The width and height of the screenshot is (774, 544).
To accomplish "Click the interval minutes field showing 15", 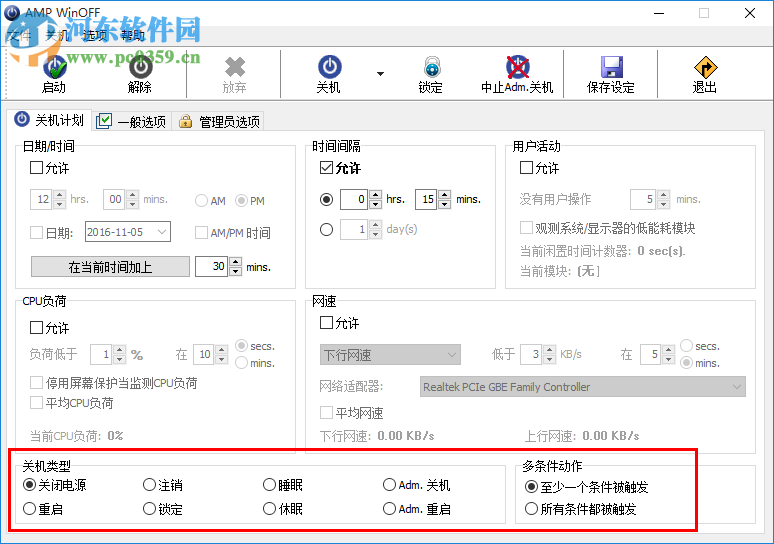I will (426, 199).
